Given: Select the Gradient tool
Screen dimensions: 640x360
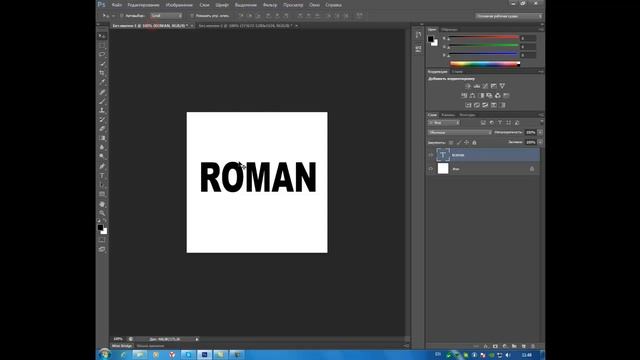Looking at the screenshot, I should pyautogui.click(x=102, y=138).
